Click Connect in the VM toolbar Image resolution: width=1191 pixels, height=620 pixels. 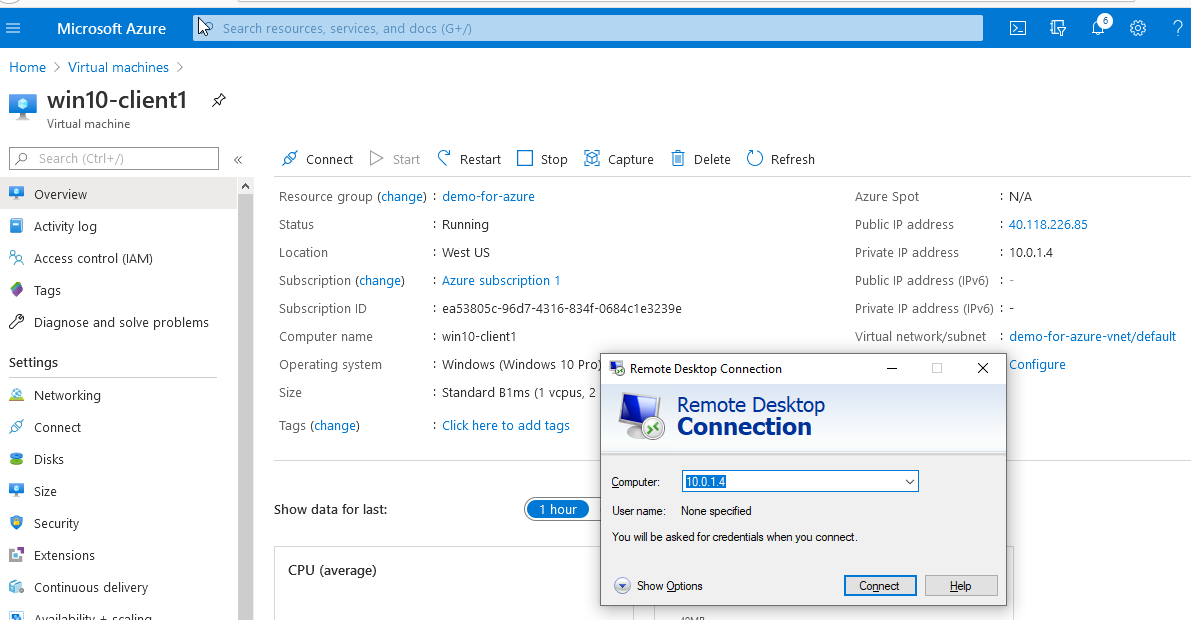pos(317,159)
